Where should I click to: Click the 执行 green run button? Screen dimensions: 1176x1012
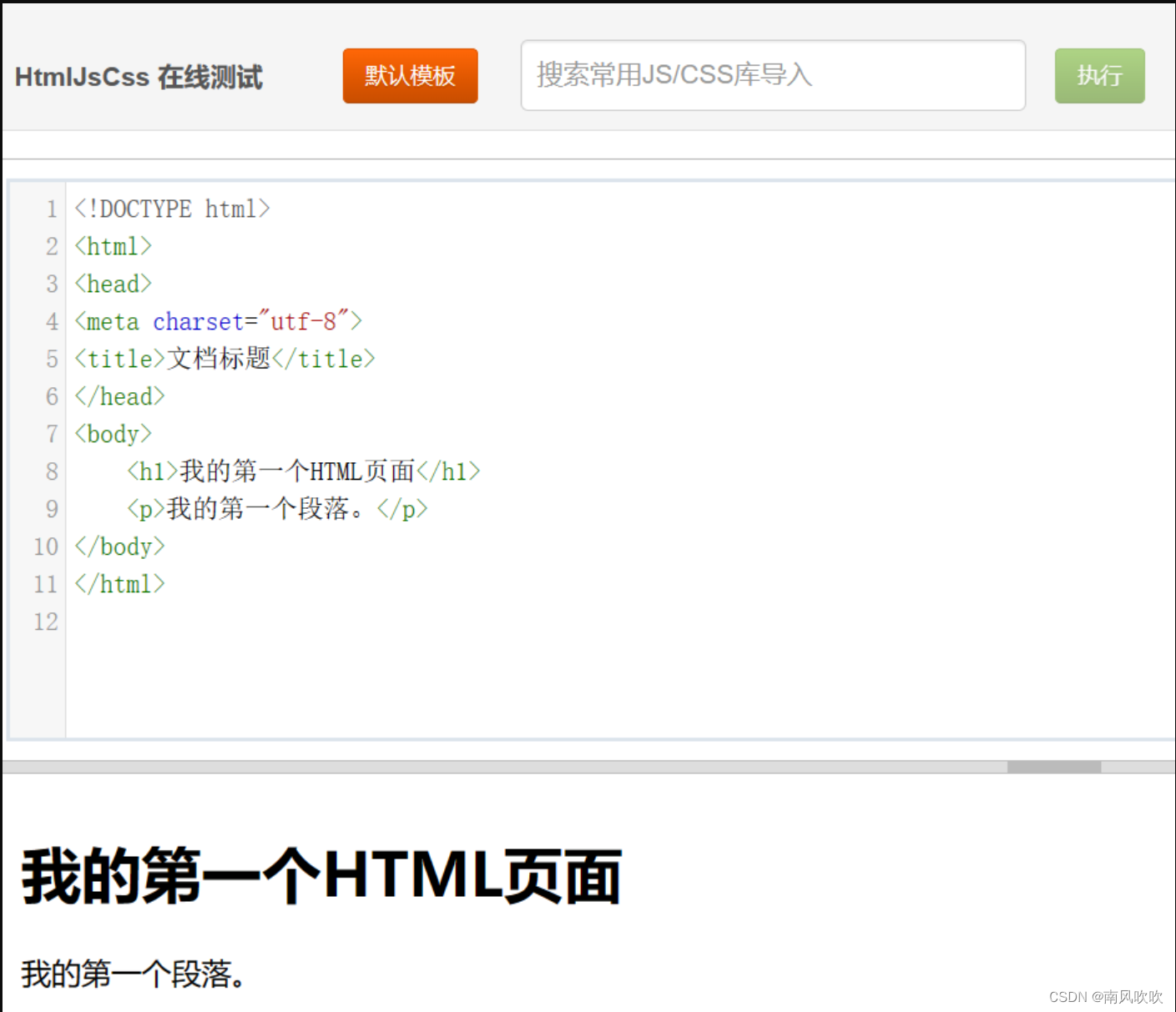click(x=1099, y=76)
